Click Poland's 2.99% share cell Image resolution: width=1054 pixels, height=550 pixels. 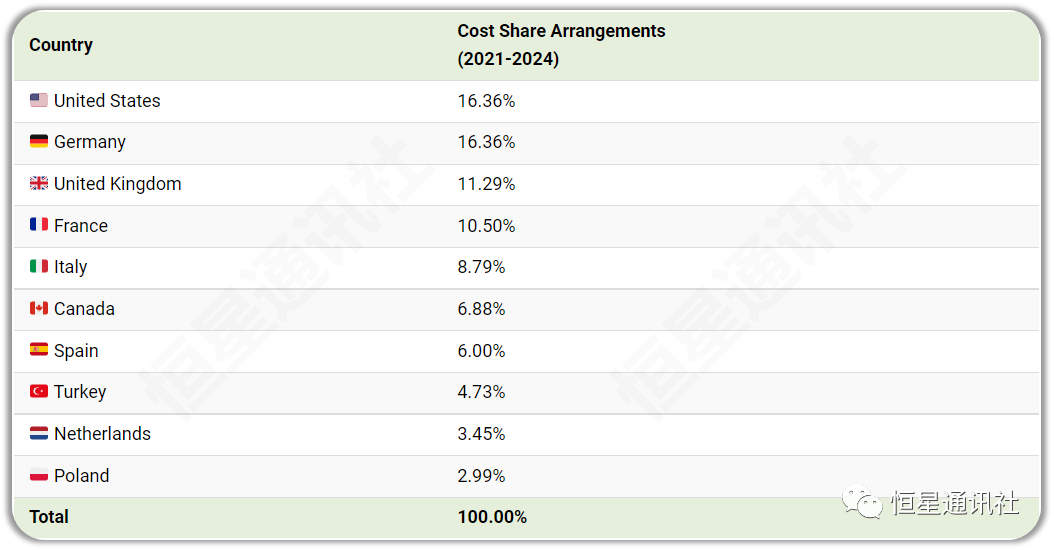(481, 475)
